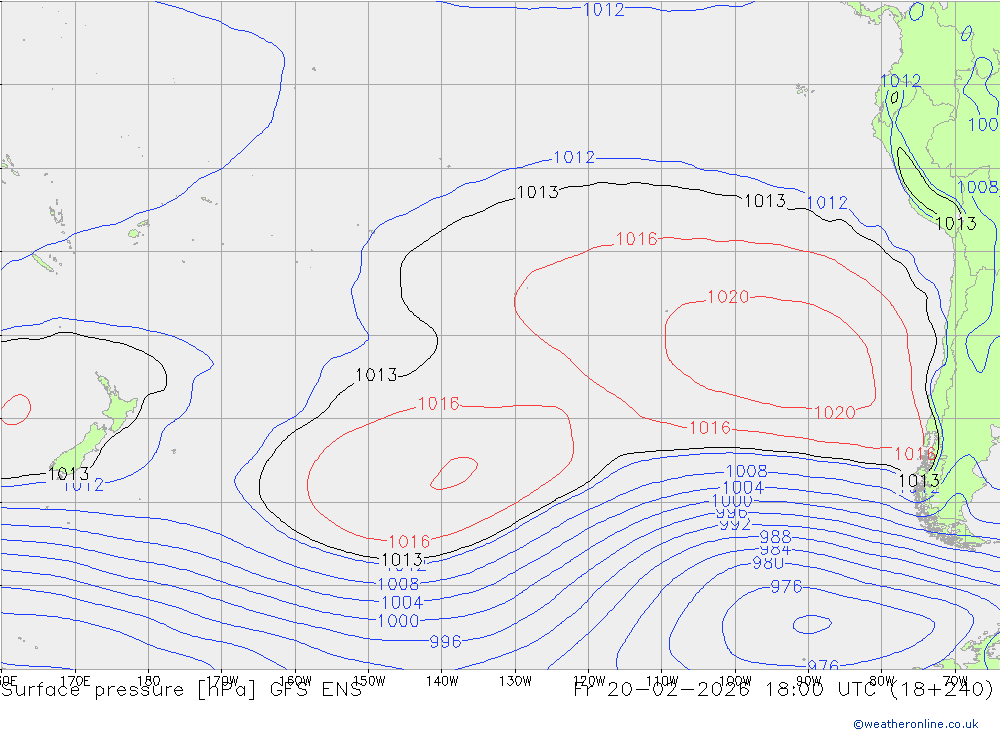The image size is (1000, 733).
Task: Open the ©weatheronline.co.uk credit link
Action: 916,724
